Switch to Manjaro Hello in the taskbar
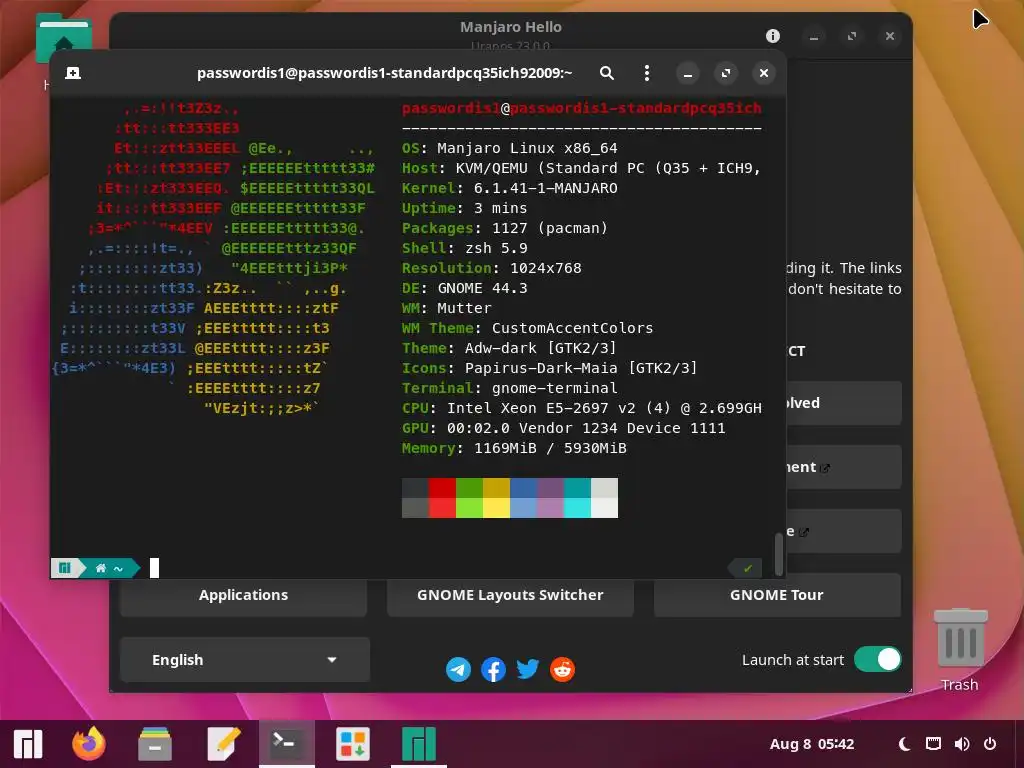The width and height of the screenshot is (1024, 768). 419,744
